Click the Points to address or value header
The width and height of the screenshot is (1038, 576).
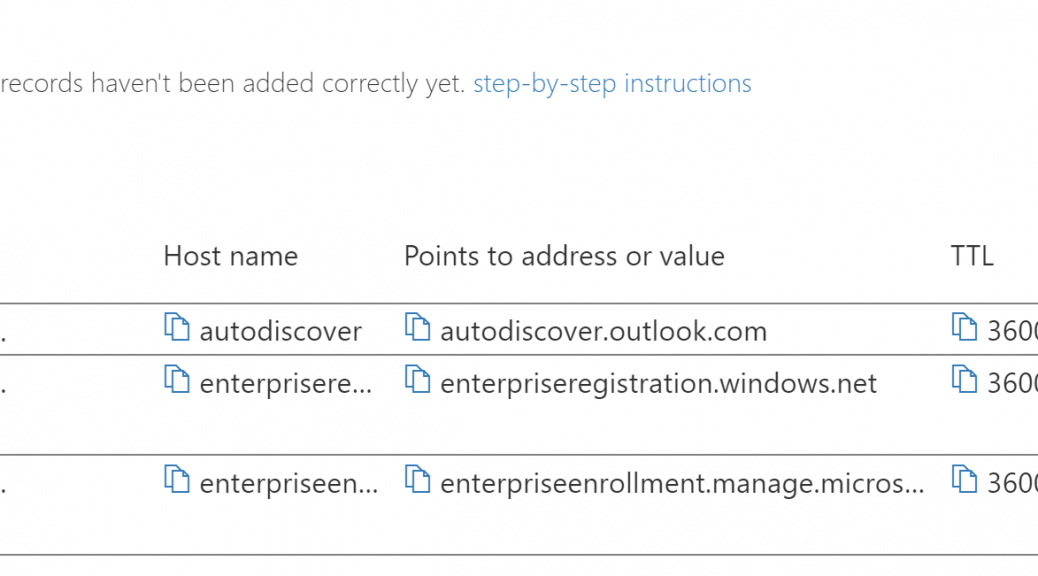565,256
